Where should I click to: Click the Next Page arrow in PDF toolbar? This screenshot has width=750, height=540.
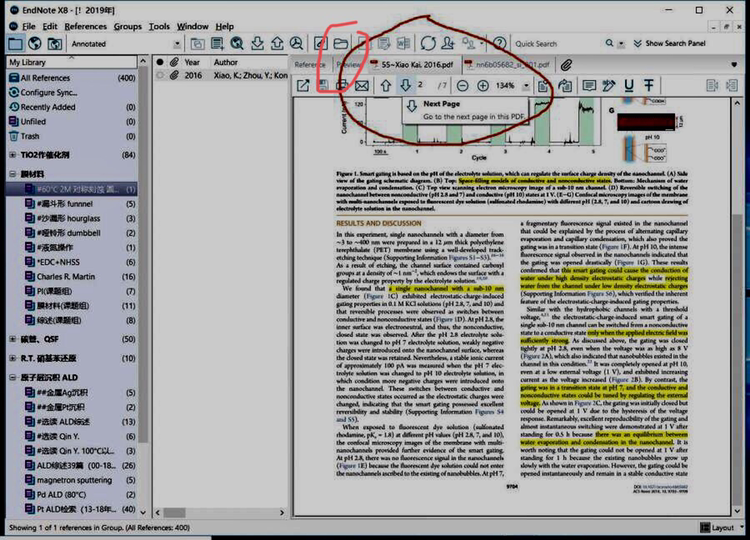tap(405, 86)
